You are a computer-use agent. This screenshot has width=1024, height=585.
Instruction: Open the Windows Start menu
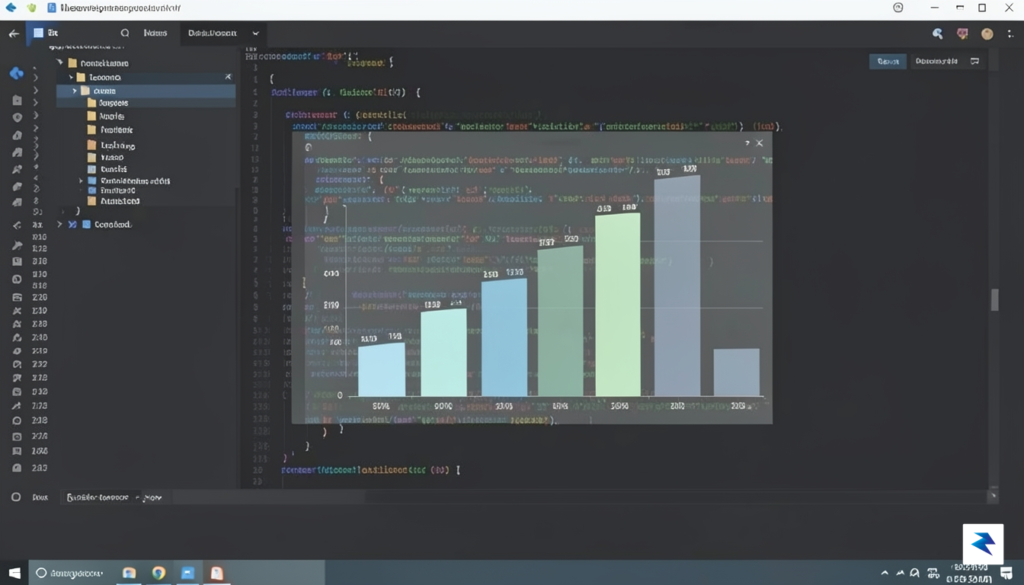tap(14, 573)
